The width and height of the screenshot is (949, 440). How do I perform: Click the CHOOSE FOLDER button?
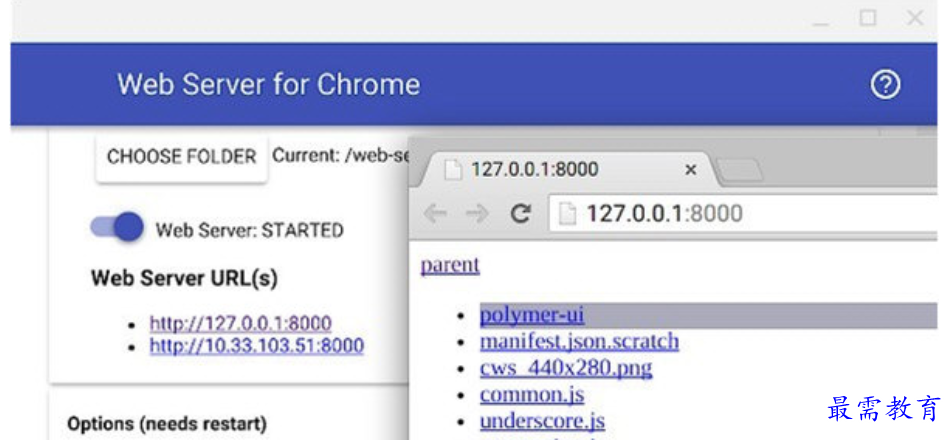[x=182, y=157]
